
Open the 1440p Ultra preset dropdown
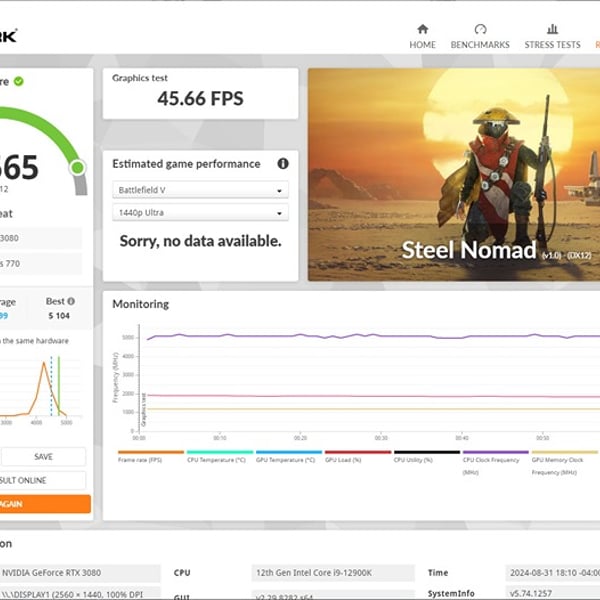[201, 213]
